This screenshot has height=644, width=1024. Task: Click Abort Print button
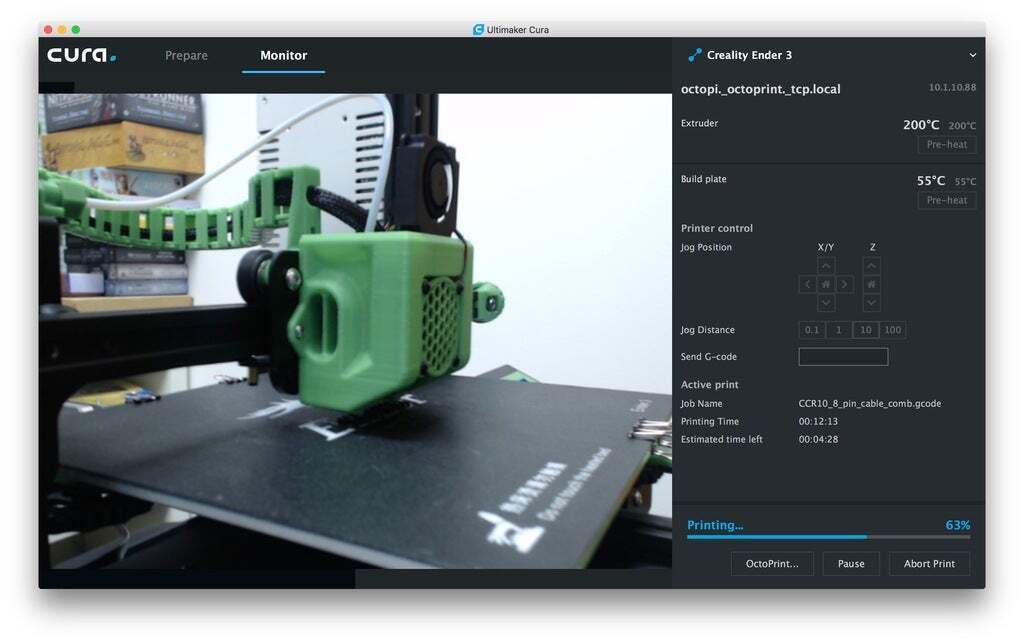(x=929, y=564)
